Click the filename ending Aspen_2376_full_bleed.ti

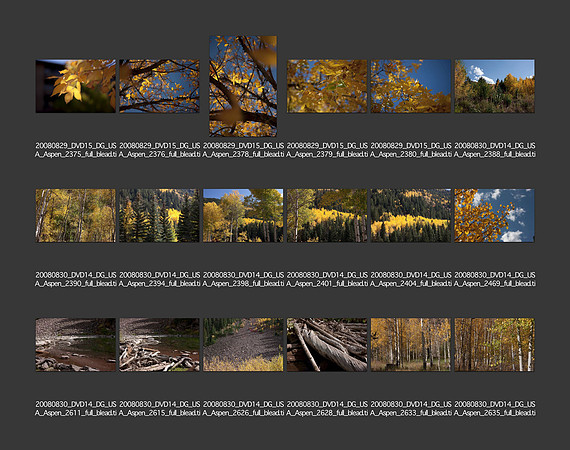(x=159, y=150)
